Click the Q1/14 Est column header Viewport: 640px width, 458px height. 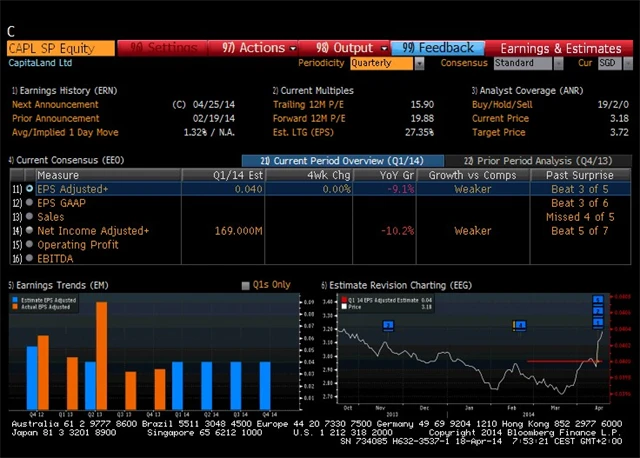(223, 175)
